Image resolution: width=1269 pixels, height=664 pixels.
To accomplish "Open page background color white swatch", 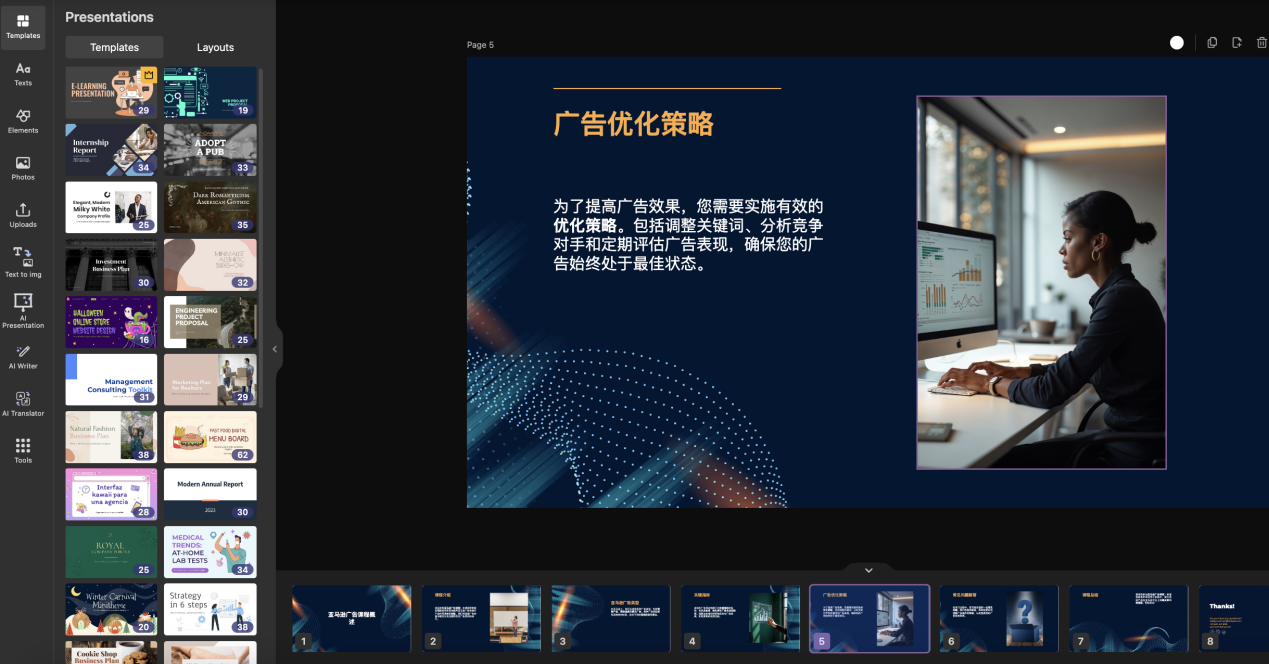I will click(1177, 43).
